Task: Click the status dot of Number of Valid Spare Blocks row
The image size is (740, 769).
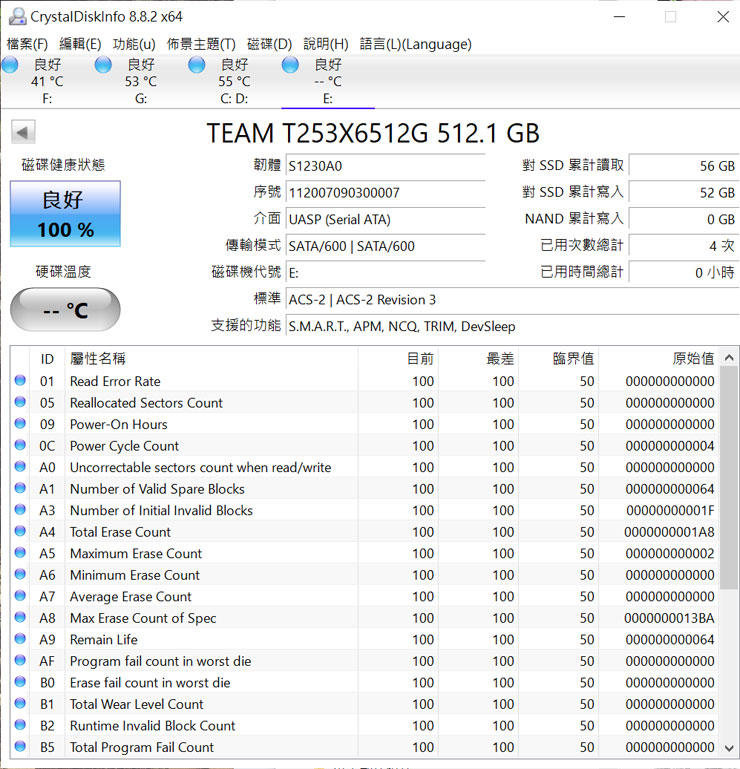Action: pos(20,488)
